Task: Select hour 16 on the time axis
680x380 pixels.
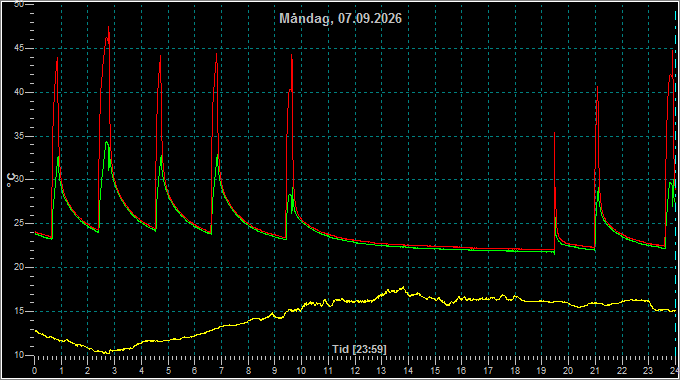Action: (461, 371)
